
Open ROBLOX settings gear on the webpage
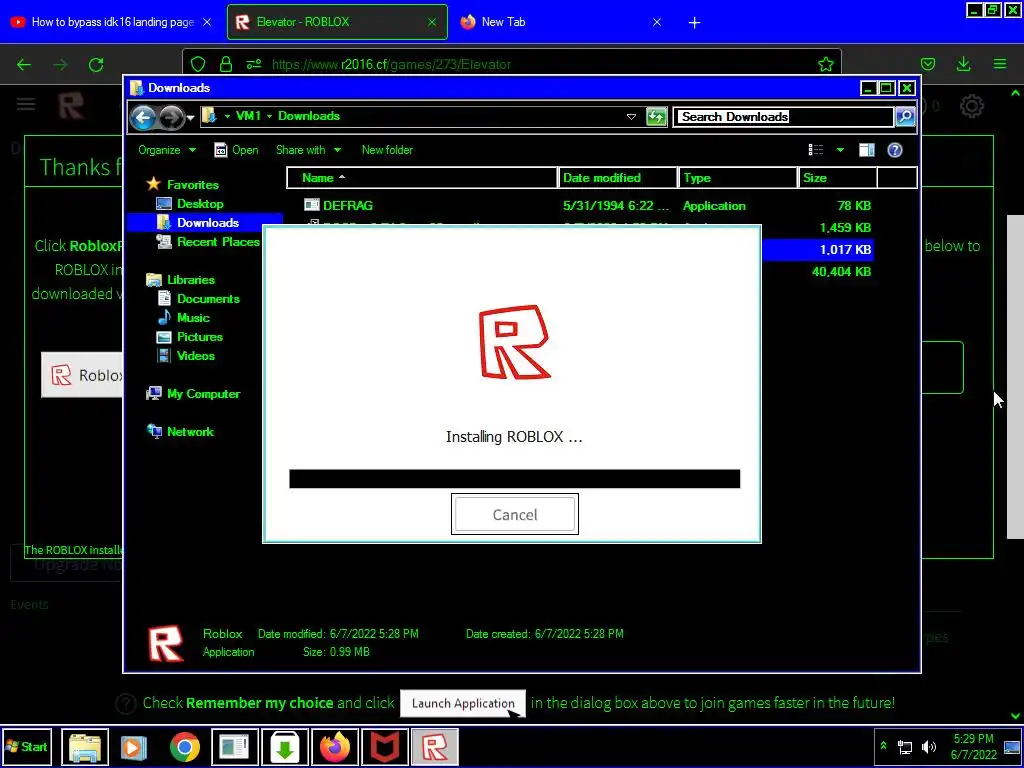pyautogui.click(x=972, y=106)
